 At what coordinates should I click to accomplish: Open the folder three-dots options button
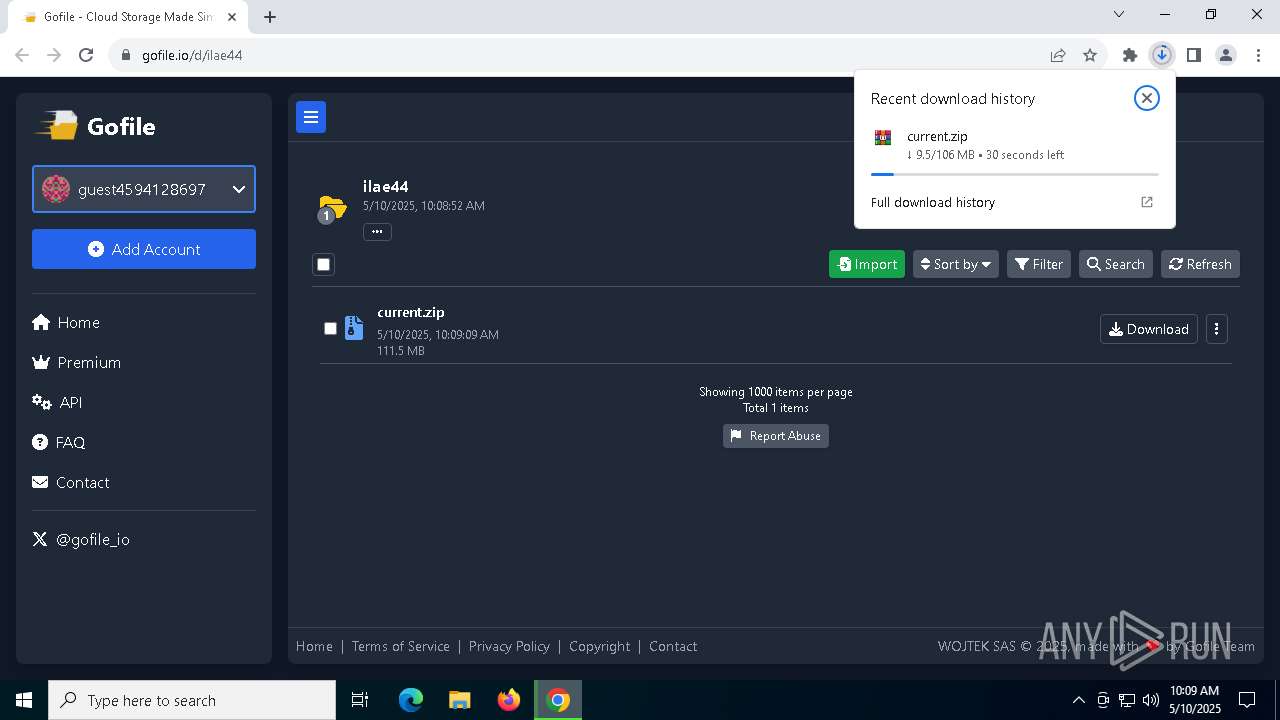[377, 232]
